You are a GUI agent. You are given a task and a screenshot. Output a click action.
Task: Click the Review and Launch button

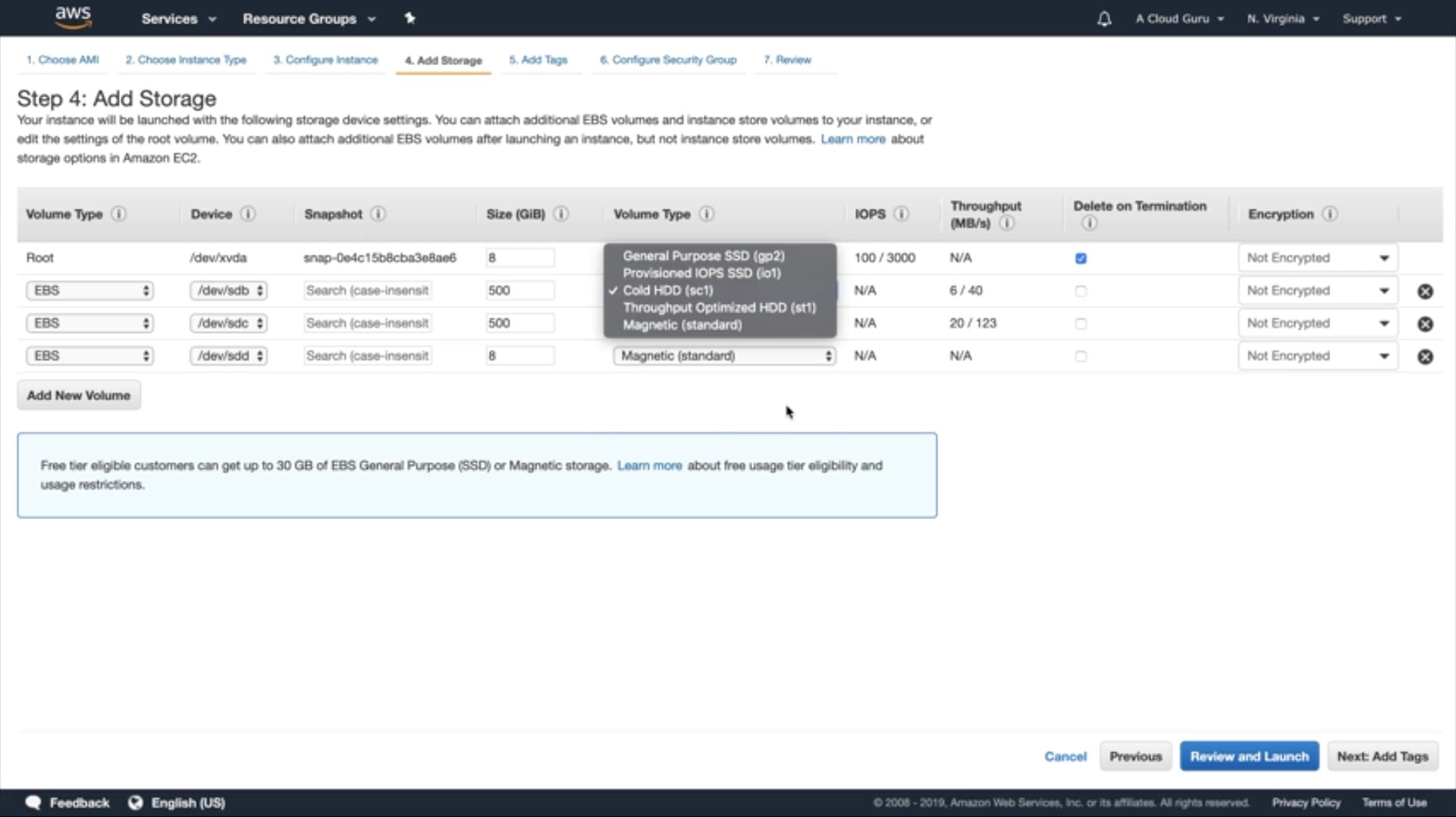click(1249, 756)
